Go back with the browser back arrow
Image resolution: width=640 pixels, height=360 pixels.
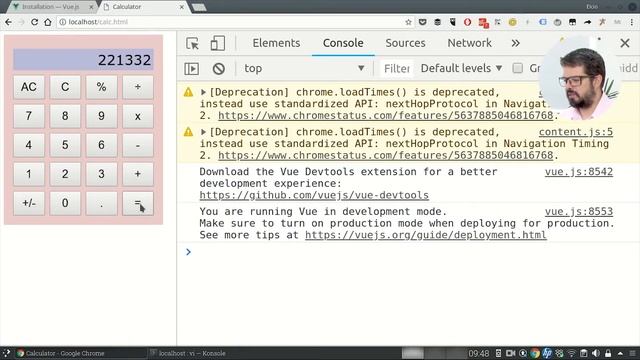click(9, 22)
